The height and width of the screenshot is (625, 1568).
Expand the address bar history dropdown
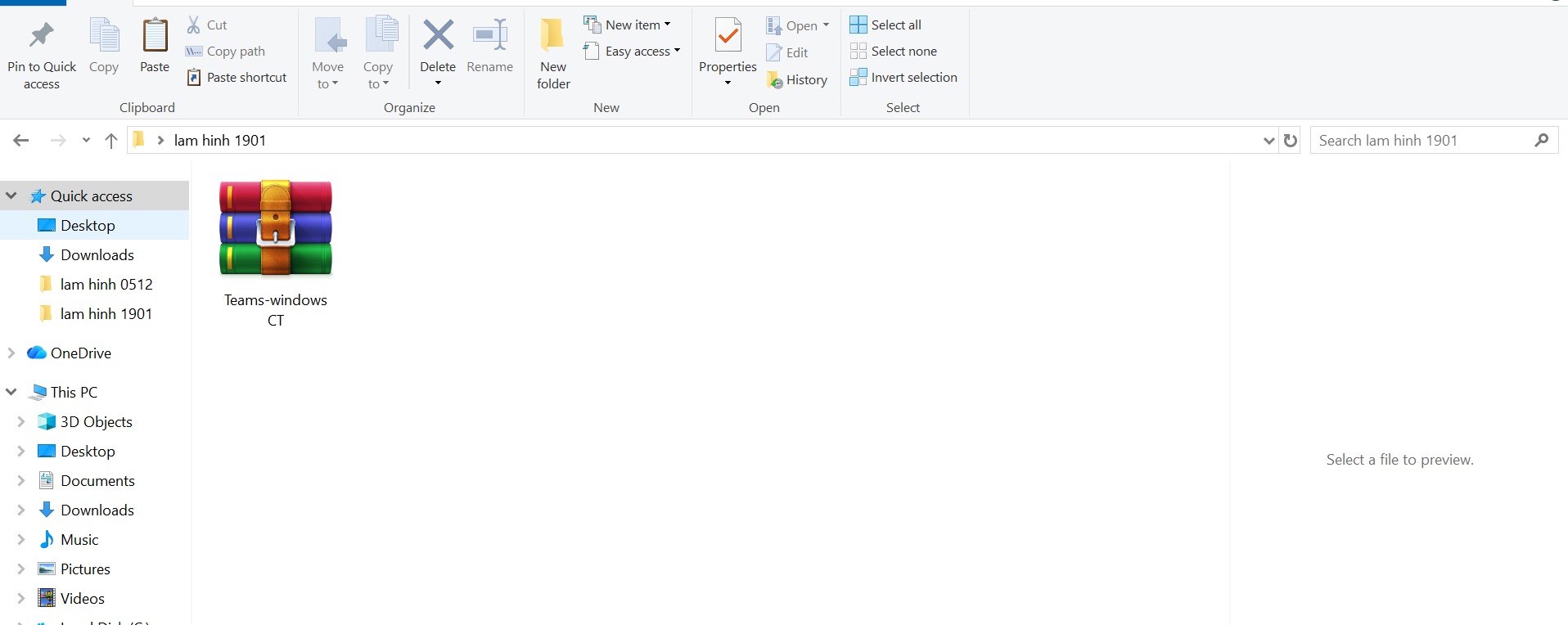pos(1268,141)
